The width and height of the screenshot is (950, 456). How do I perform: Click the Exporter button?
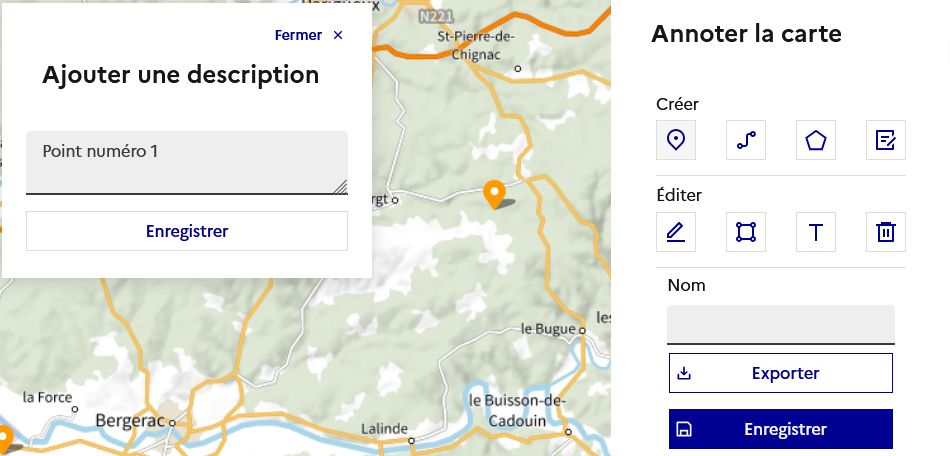point(780,373)
